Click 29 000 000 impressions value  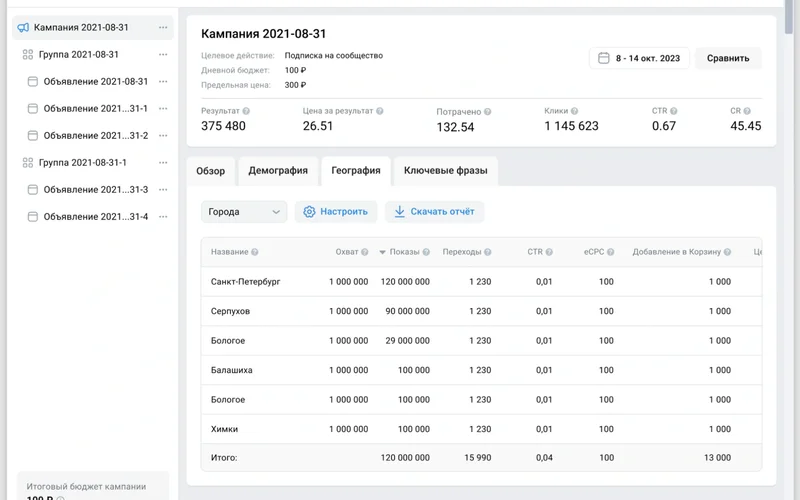coord(407,341)
